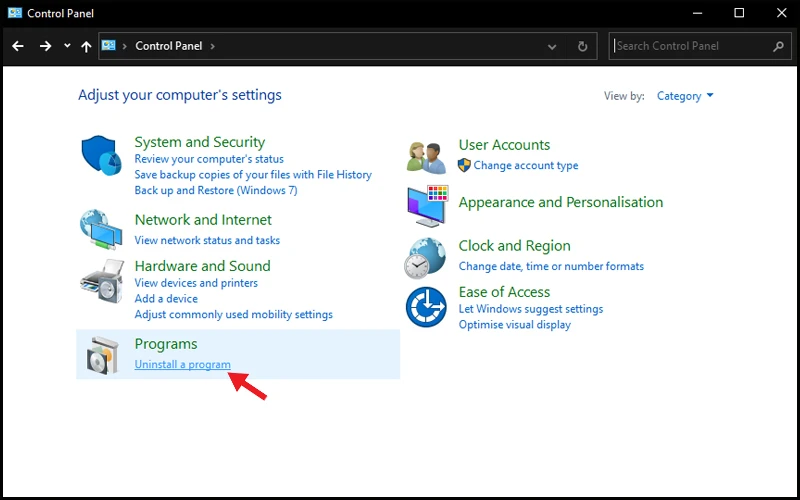Expand the recent locations chevron
Viewport: 800px width, 500px height.
67,46
